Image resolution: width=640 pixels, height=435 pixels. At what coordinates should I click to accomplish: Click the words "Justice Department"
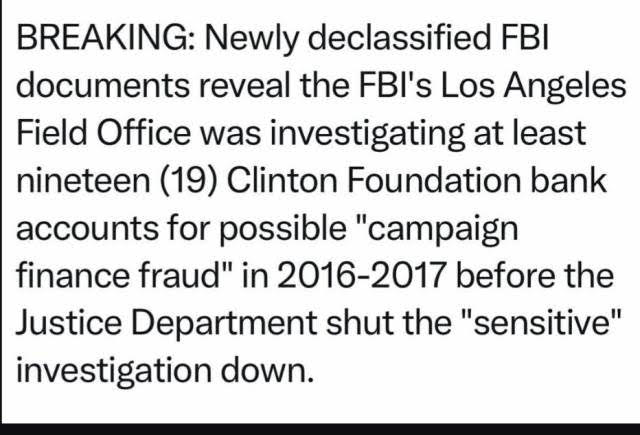175,321
